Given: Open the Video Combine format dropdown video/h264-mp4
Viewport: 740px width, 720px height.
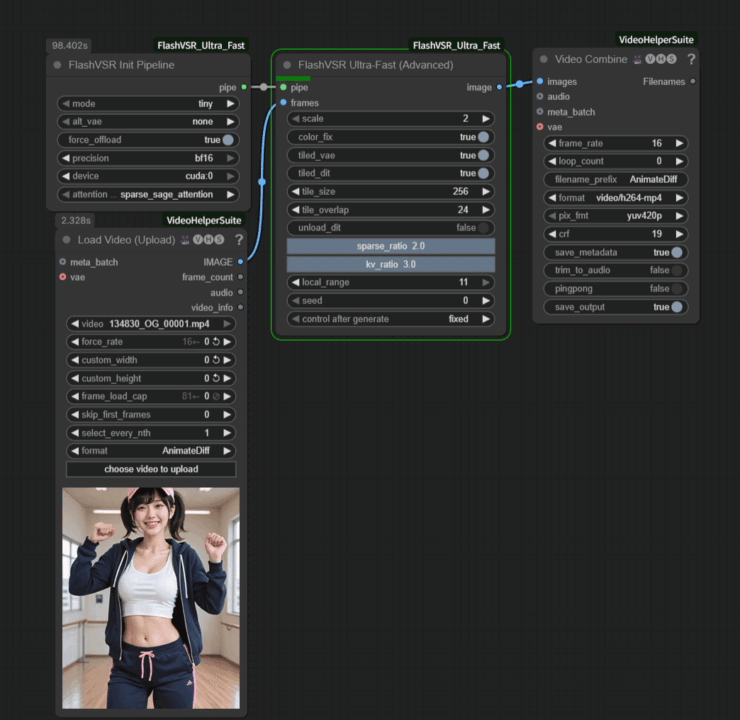Looking at the screenshot, I should point(615,198).
